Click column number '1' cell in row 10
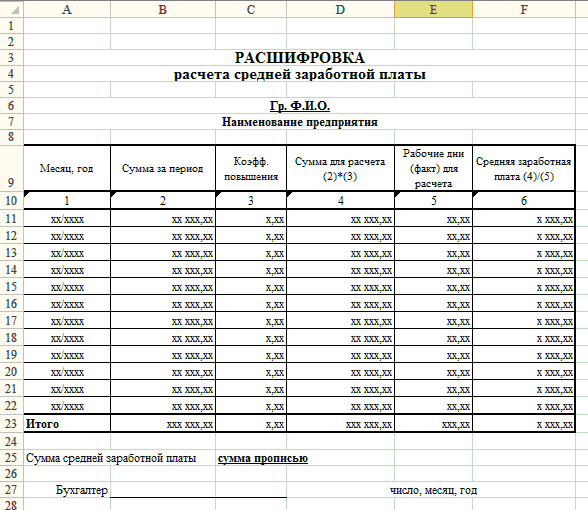The image size is (588, 510). tap(67, 200)
